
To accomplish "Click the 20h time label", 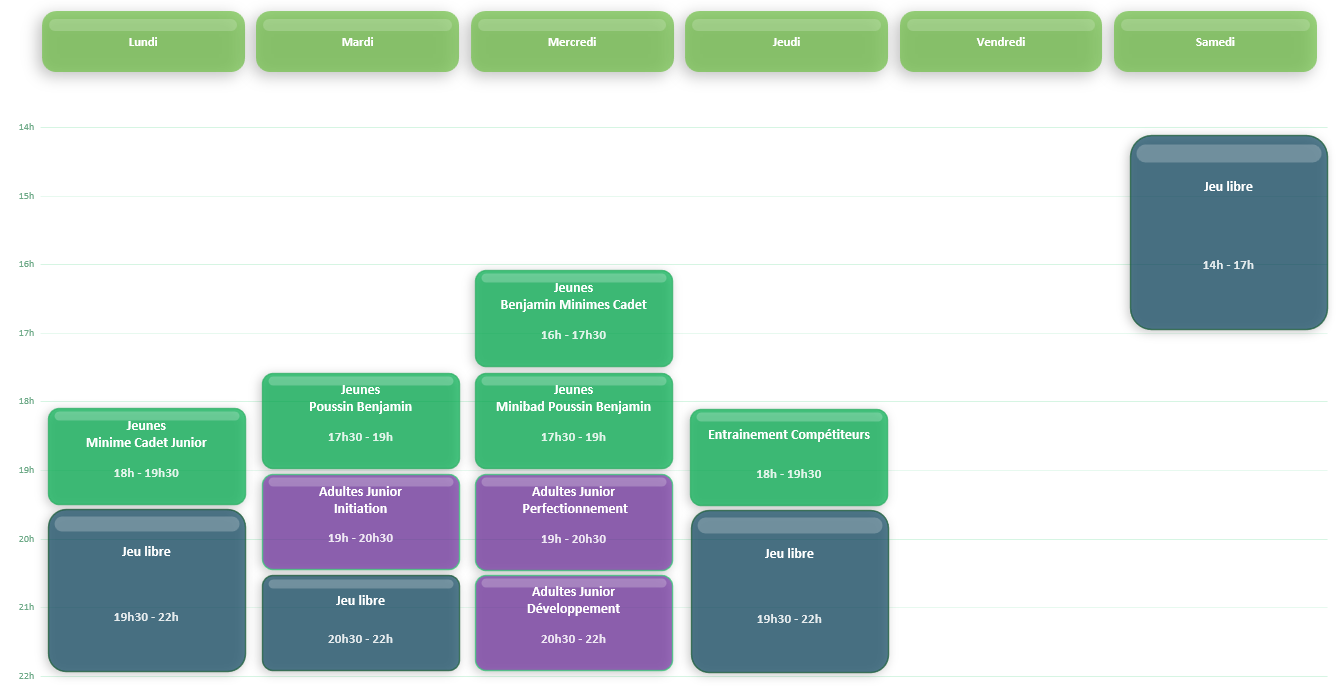I will [x=26, y=539].
